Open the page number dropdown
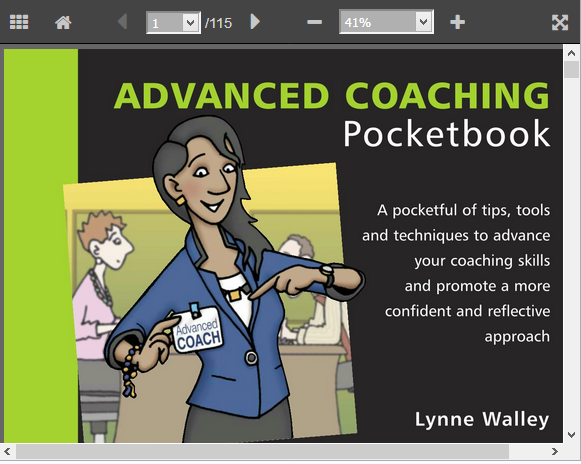This screenshot has width=581, height=464. click(190, 23)
